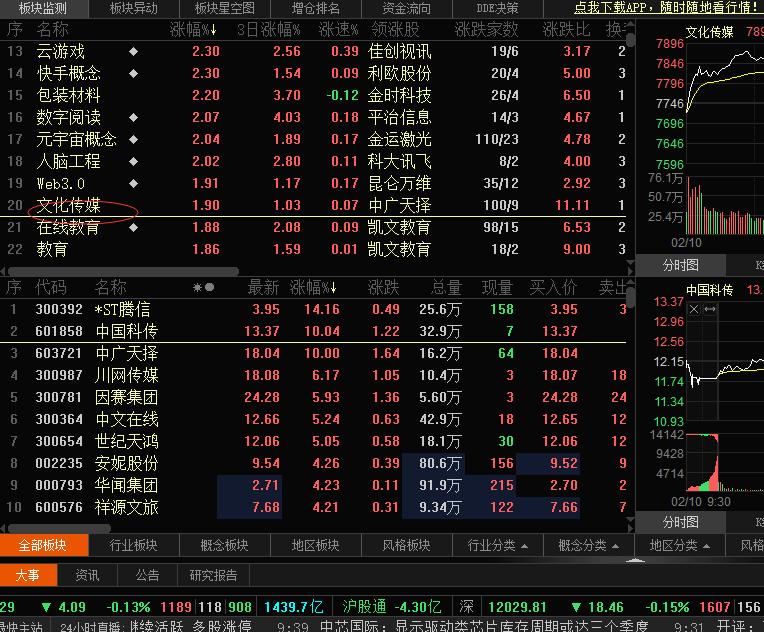Viewport: 764px width, 632px height.
Task: Open leading stock 佳创视讯
Action: [400, 51]
